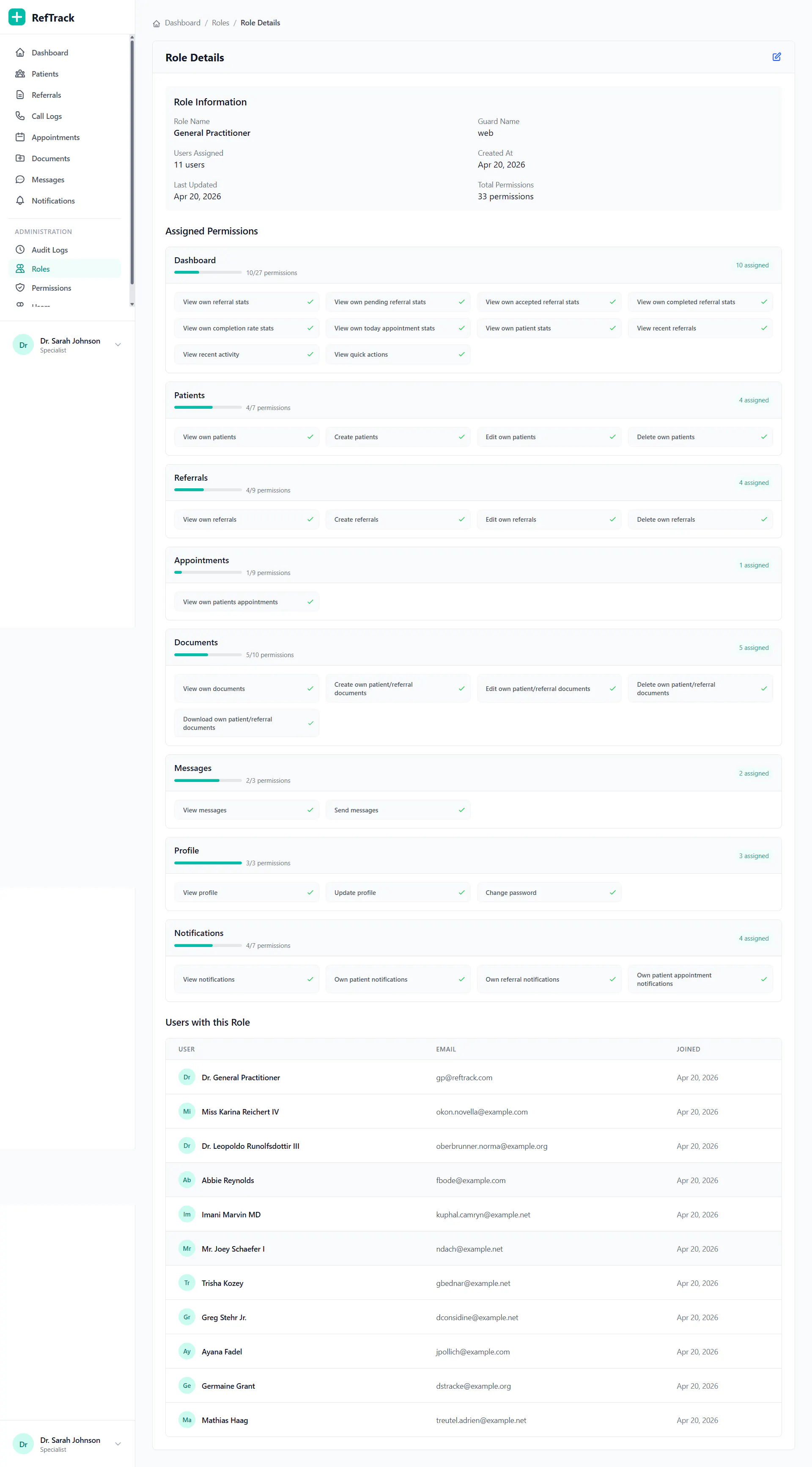Click the Profile 3/3 permissions progress bar

[208, 863]
